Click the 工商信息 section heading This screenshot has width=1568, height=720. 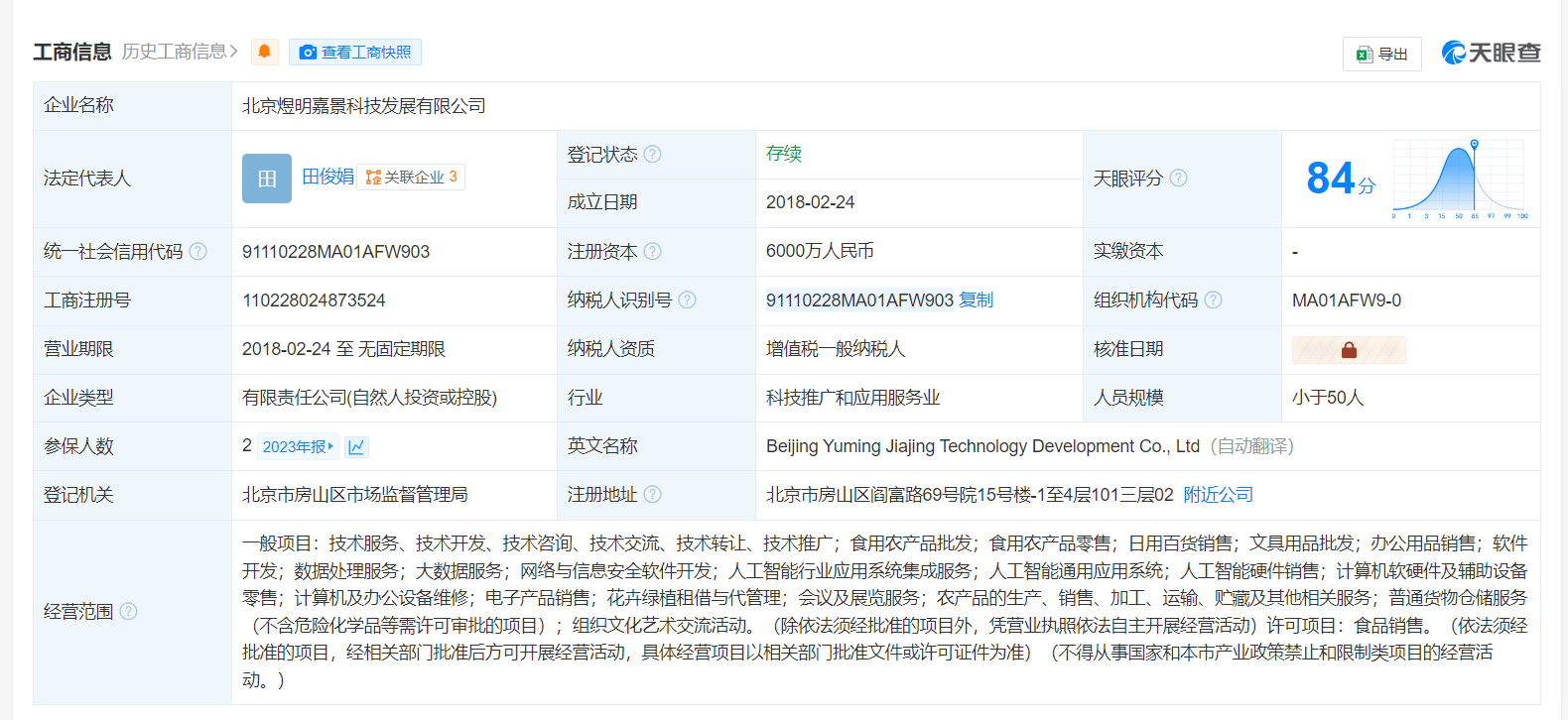click(x=71, y=52)
